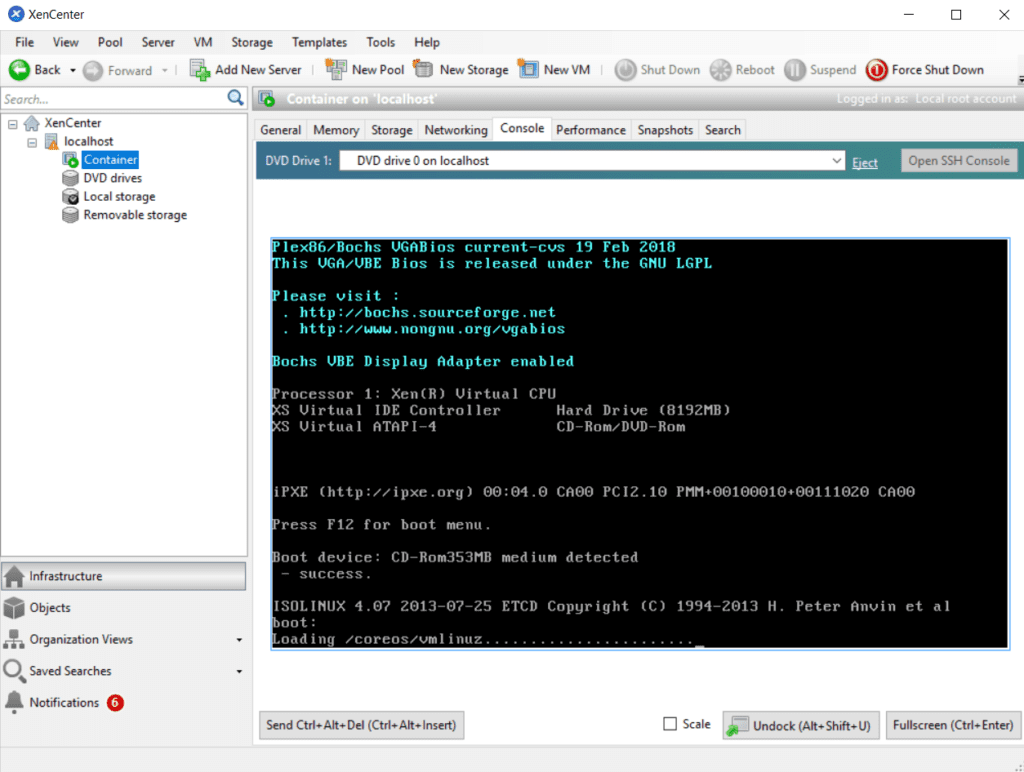Viewport: 1024px width, 772px height.
Task: Open Notifications showing 6 alerts
Action: click(x=64, y=702)
